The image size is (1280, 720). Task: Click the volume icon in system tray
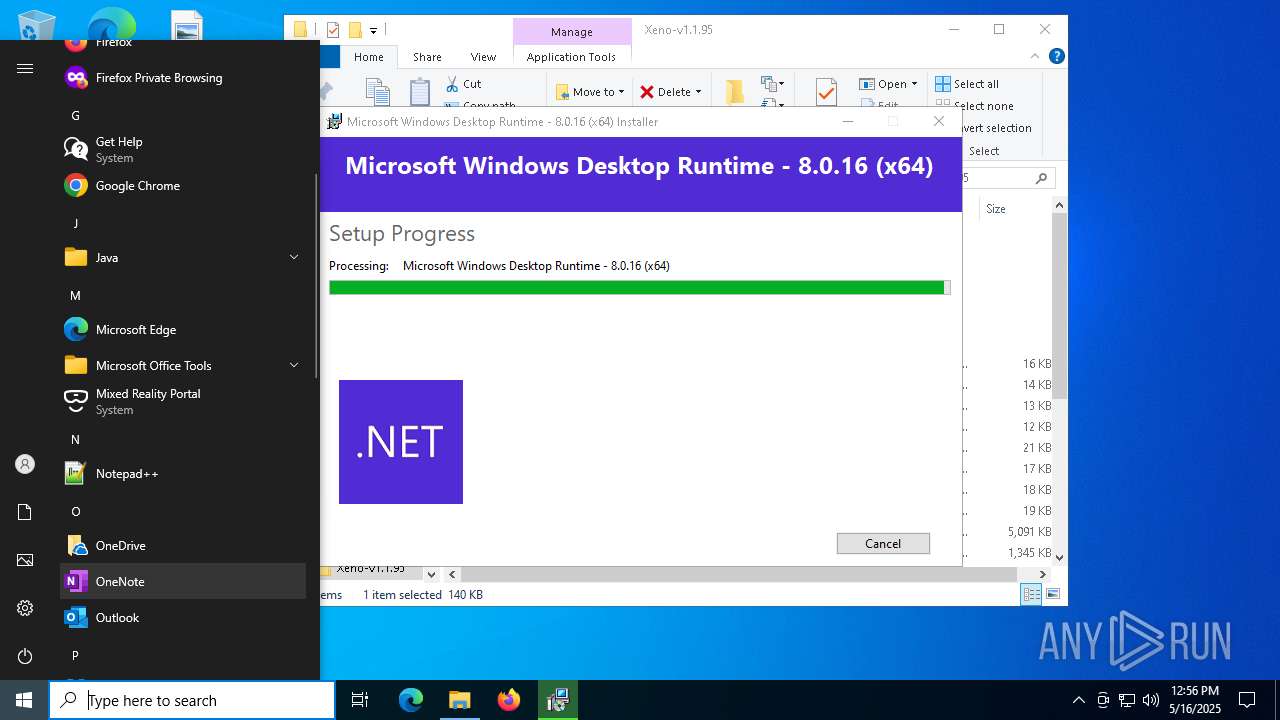tap(1151, 700)
